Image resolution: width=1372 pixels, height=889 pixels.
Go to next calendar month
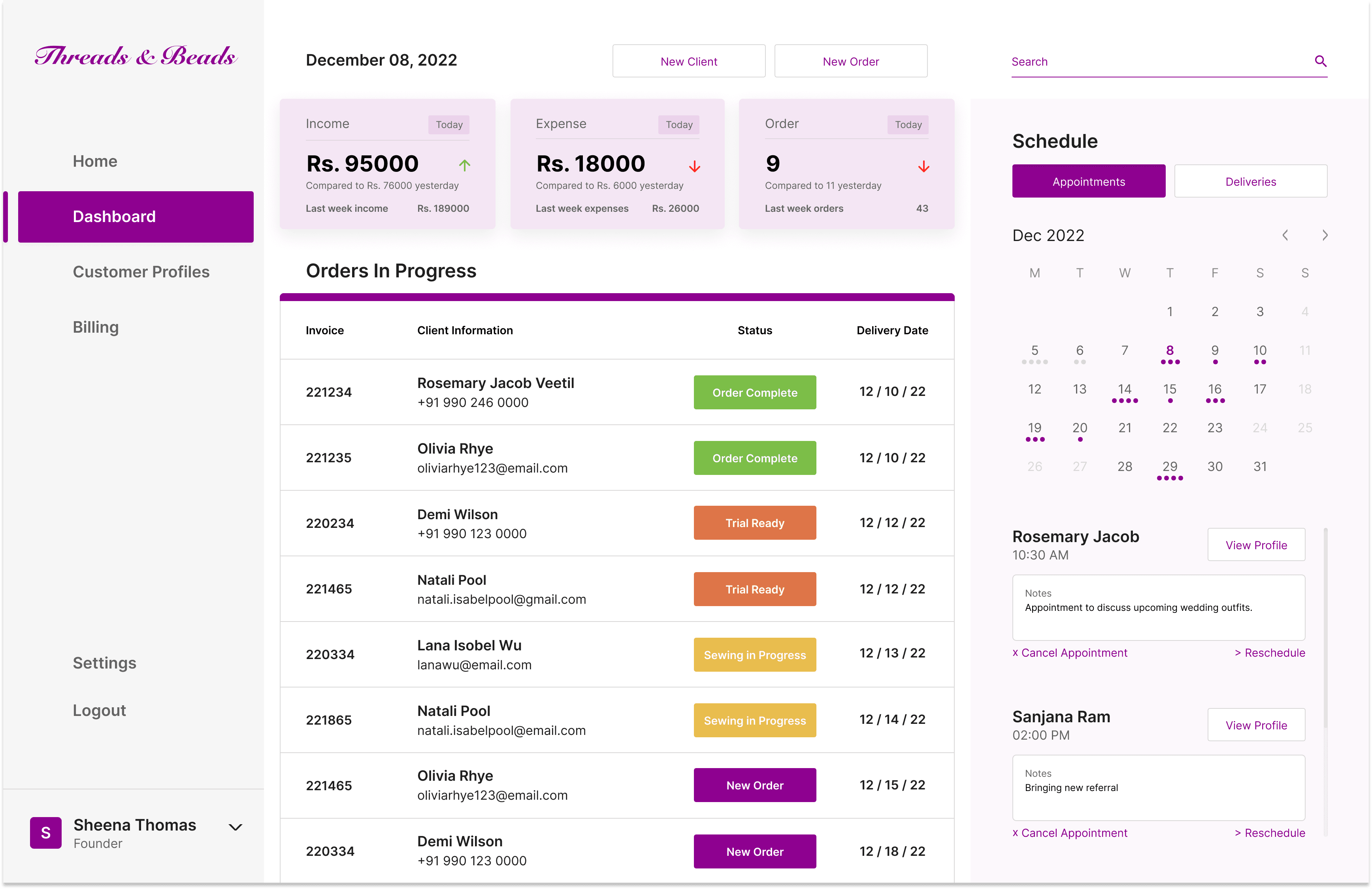[1325, 235]
